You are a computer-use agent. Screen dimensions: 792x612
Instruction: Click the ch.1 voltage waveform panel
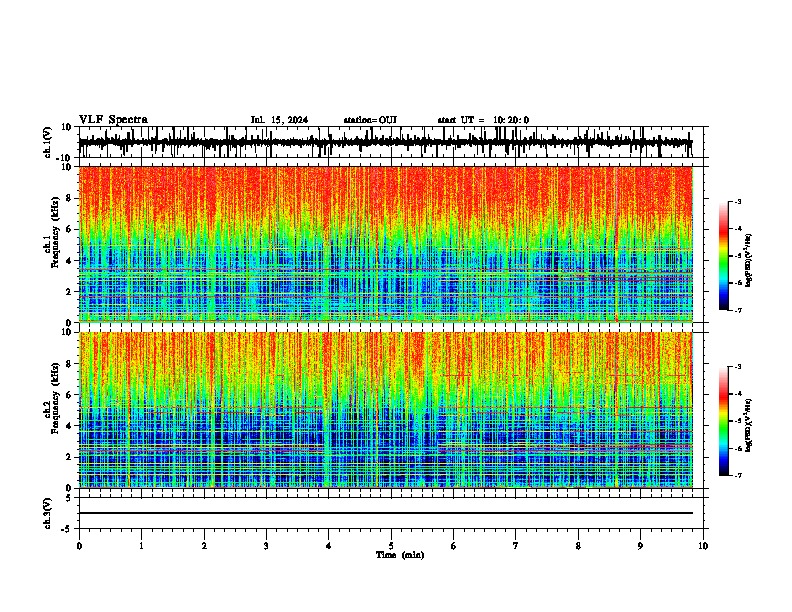click(x=391, y=142)
